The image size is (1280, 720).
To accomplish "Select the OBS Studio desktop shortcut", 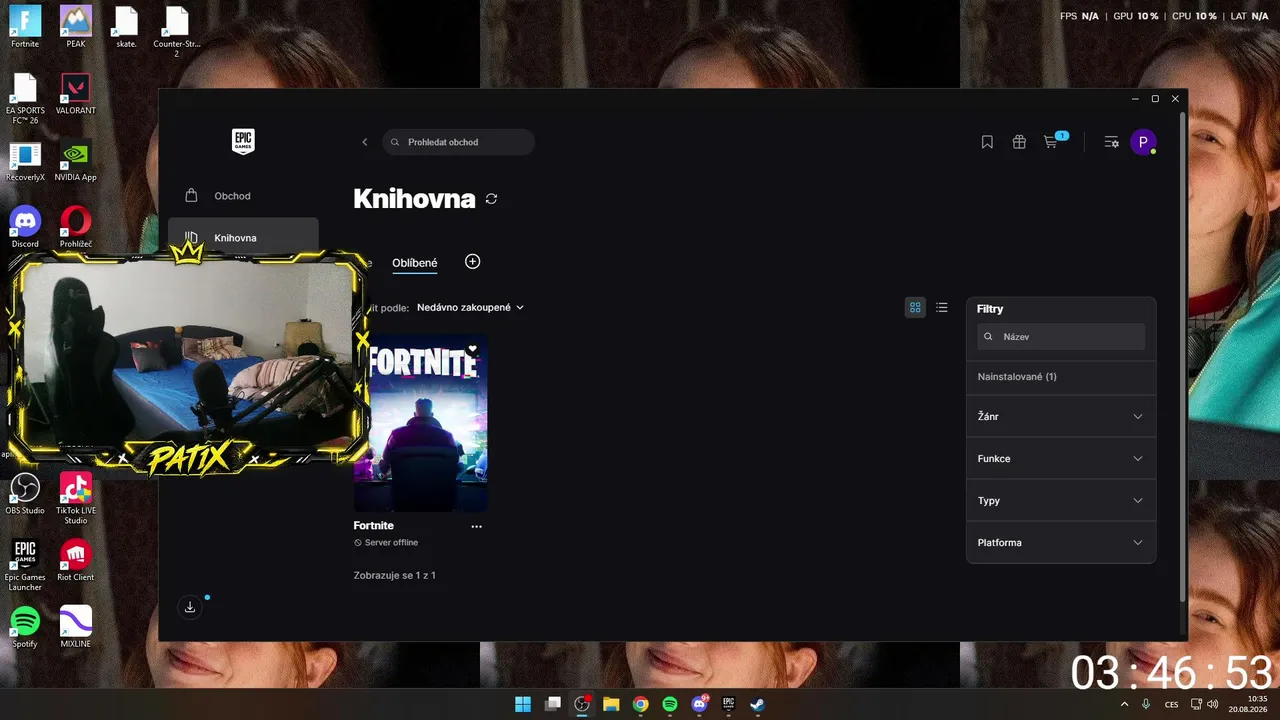I will point(25,494).
